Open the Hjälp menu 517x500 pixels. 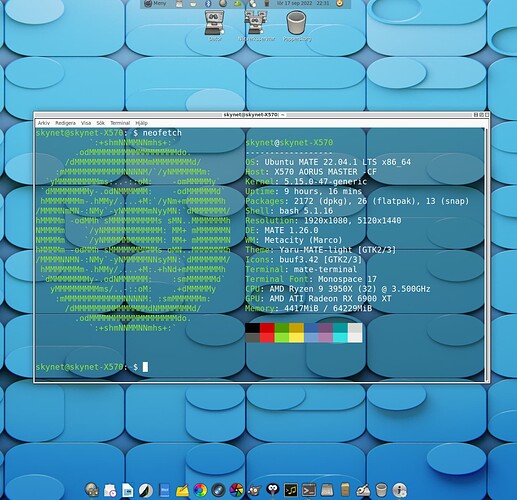pos(141,123)
